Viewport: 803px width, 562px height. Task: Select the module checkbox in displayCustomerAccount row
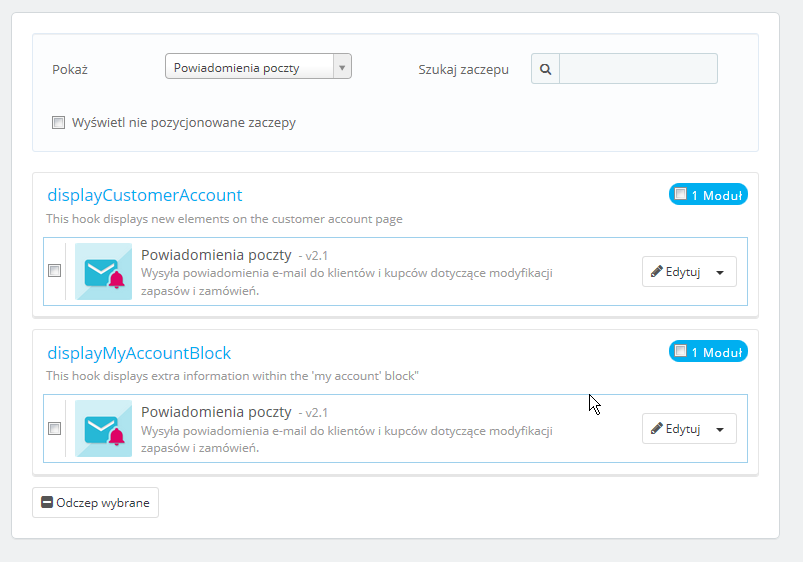click(55, 271)
